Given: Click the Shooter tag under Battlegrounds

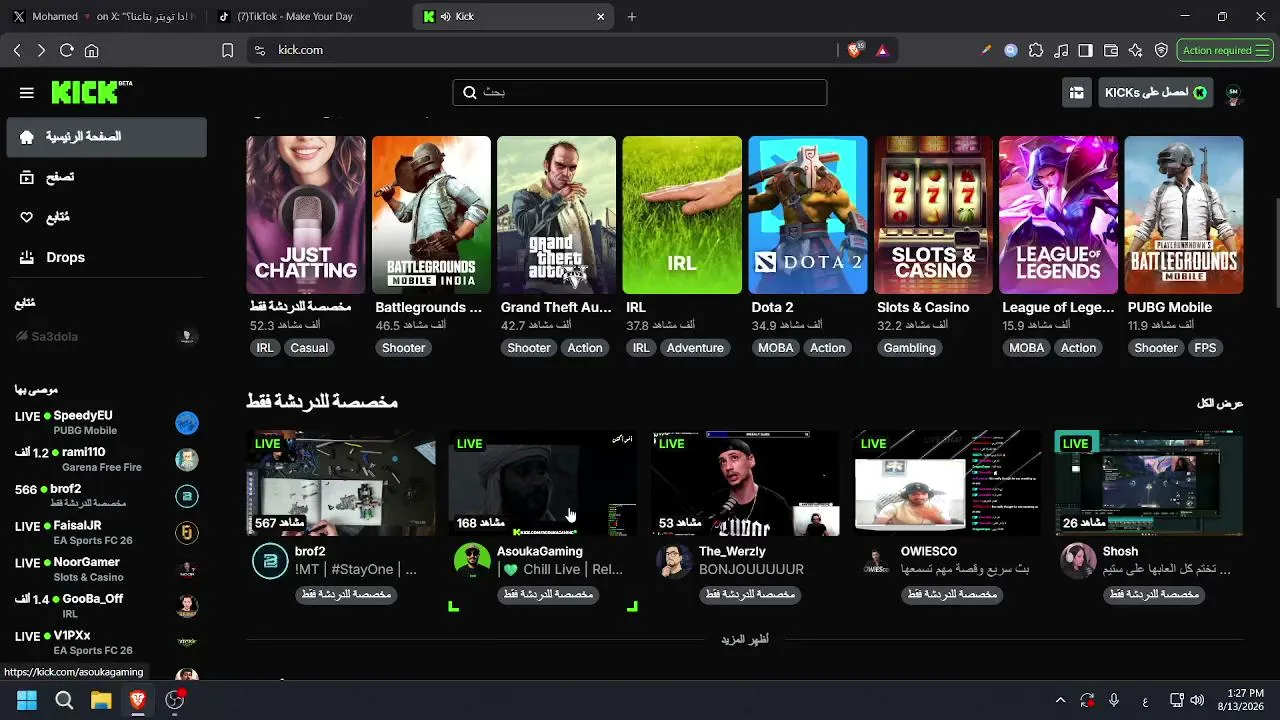Looking at the screenshot, I should click(404, 348).
